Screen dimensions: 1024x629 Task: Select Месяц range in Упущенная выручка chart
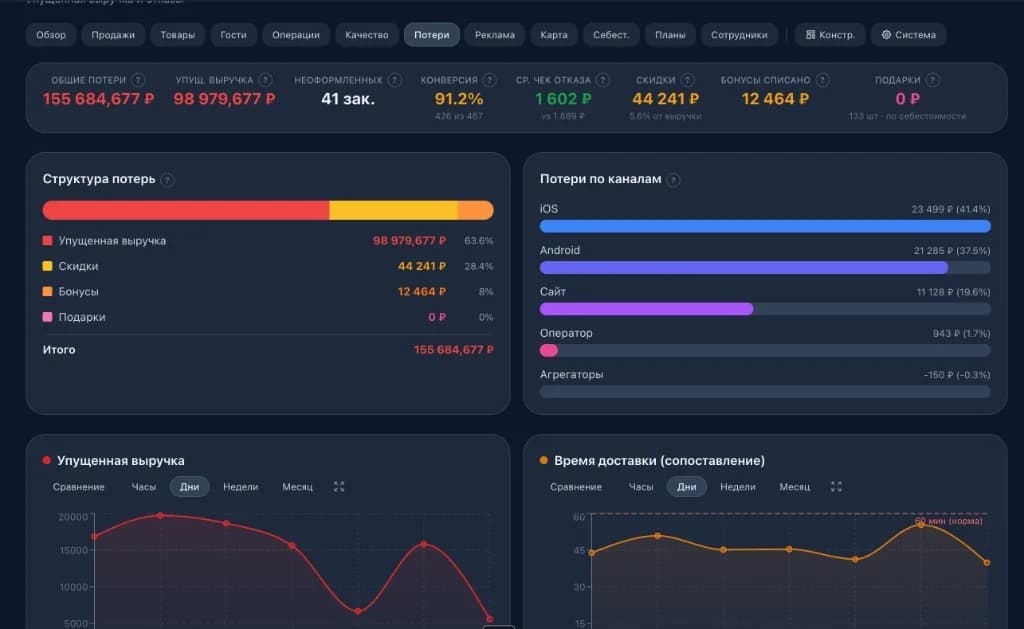297,487
